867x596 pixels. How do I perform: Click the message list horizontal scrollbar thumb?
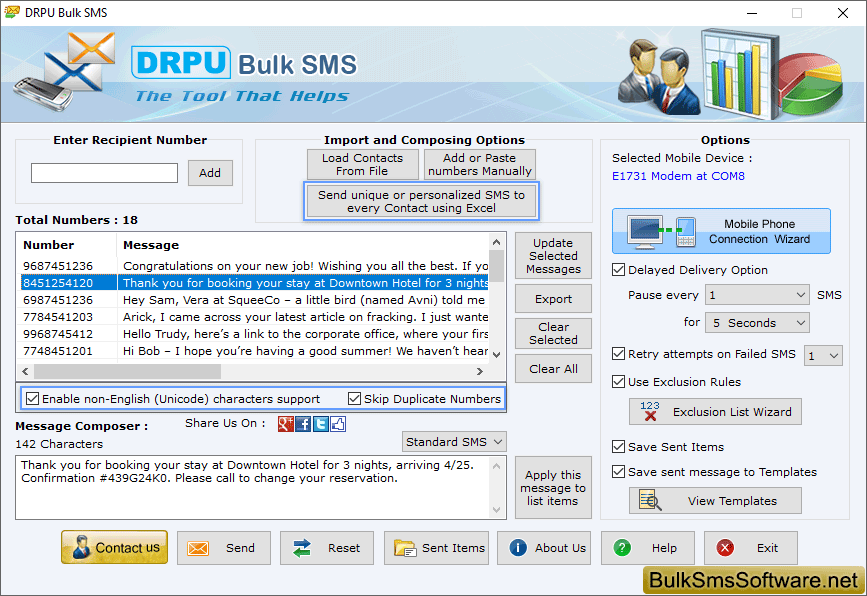128,372
